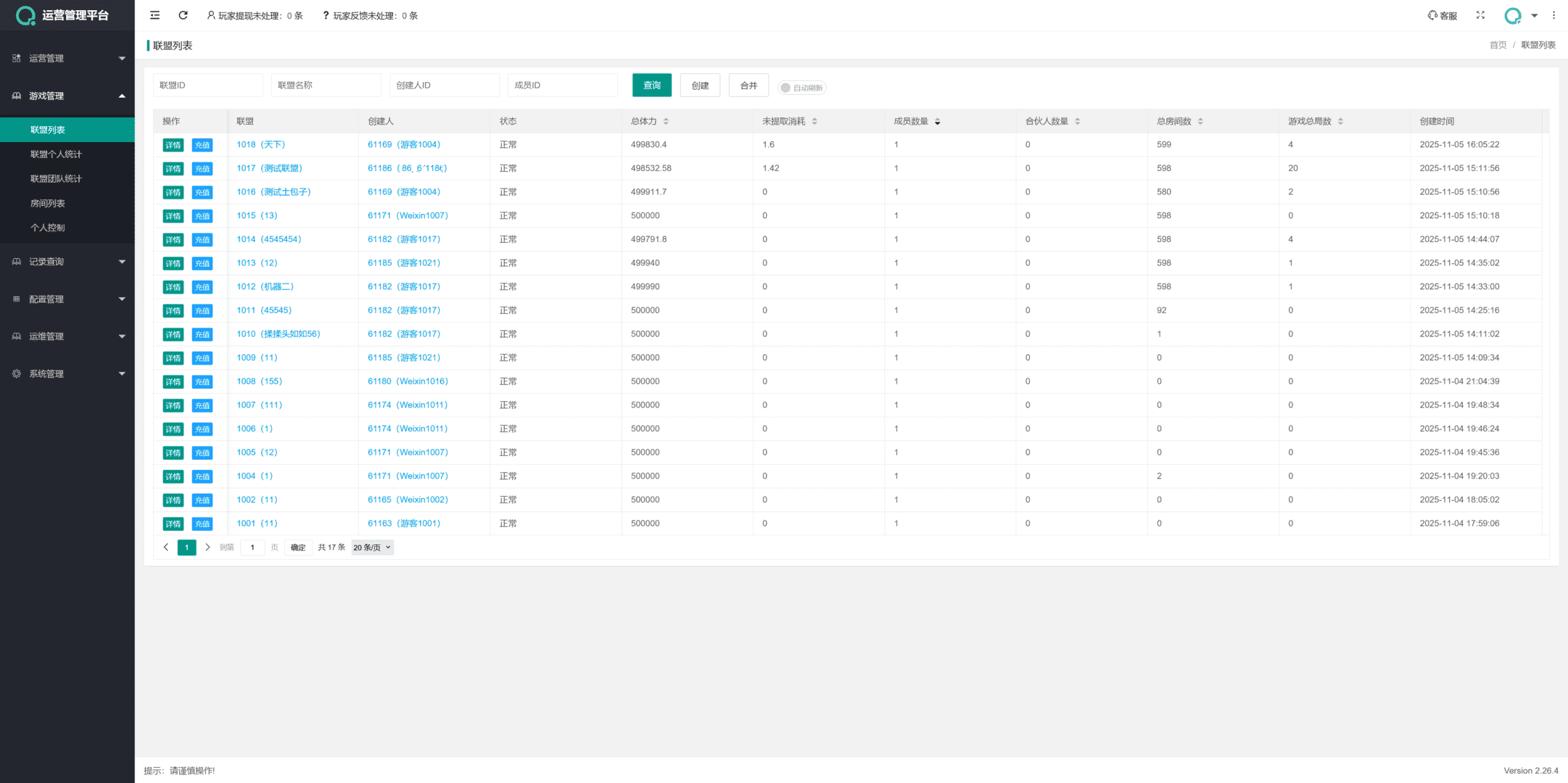Toggle the 自动刷新 auto-refresh switch
The width and height of the screenshot is (1568, 783).
(x=801, y=88)
